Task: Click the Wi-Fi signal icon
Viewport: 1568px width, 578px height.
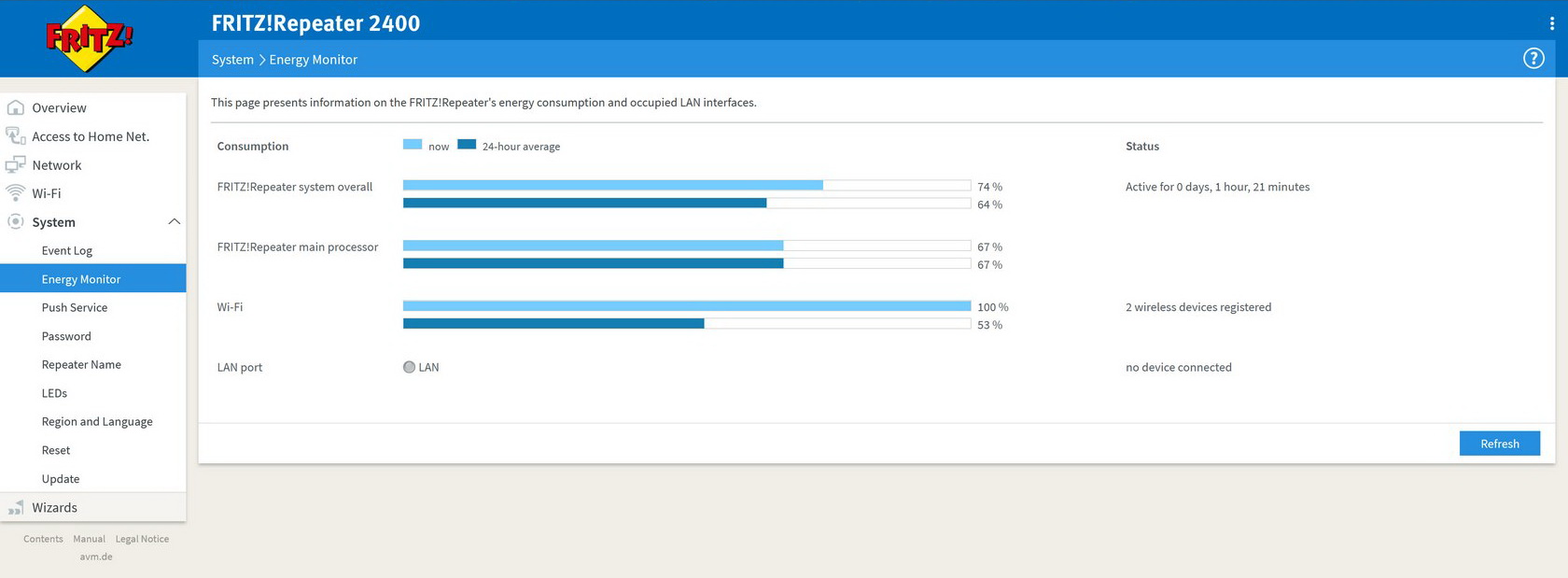Action: [16, 193]
